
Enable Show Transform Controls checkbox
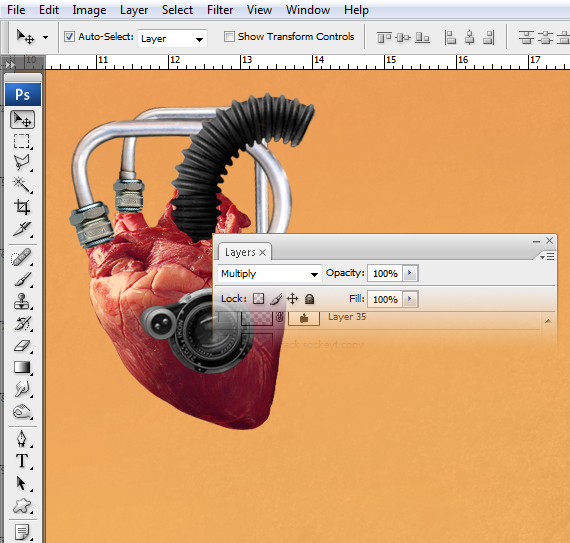pyautogui.click(x=229, y=36)
